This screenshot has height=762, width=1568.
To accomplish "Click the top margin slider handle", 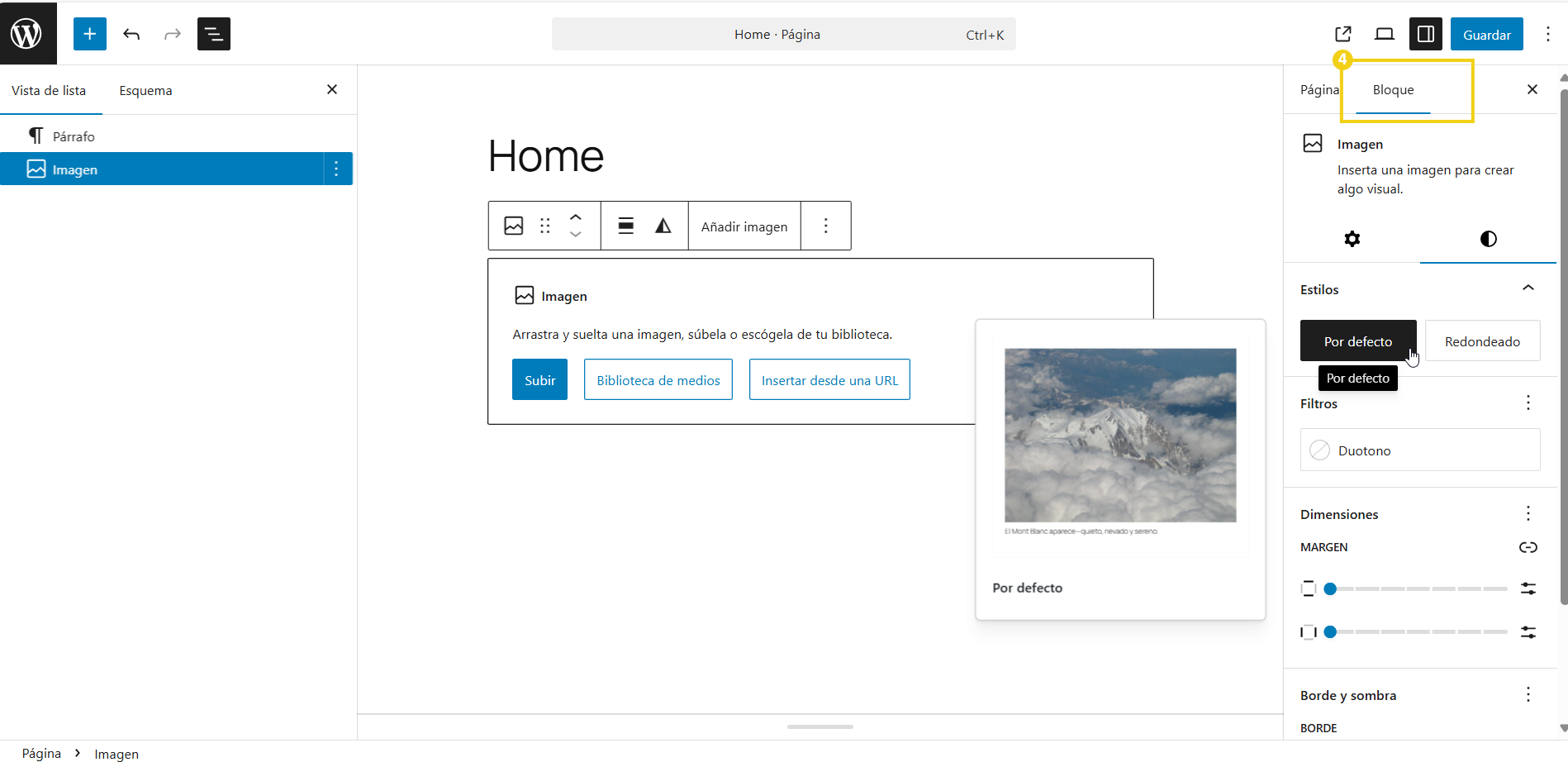I will (x=1330, y=589).
